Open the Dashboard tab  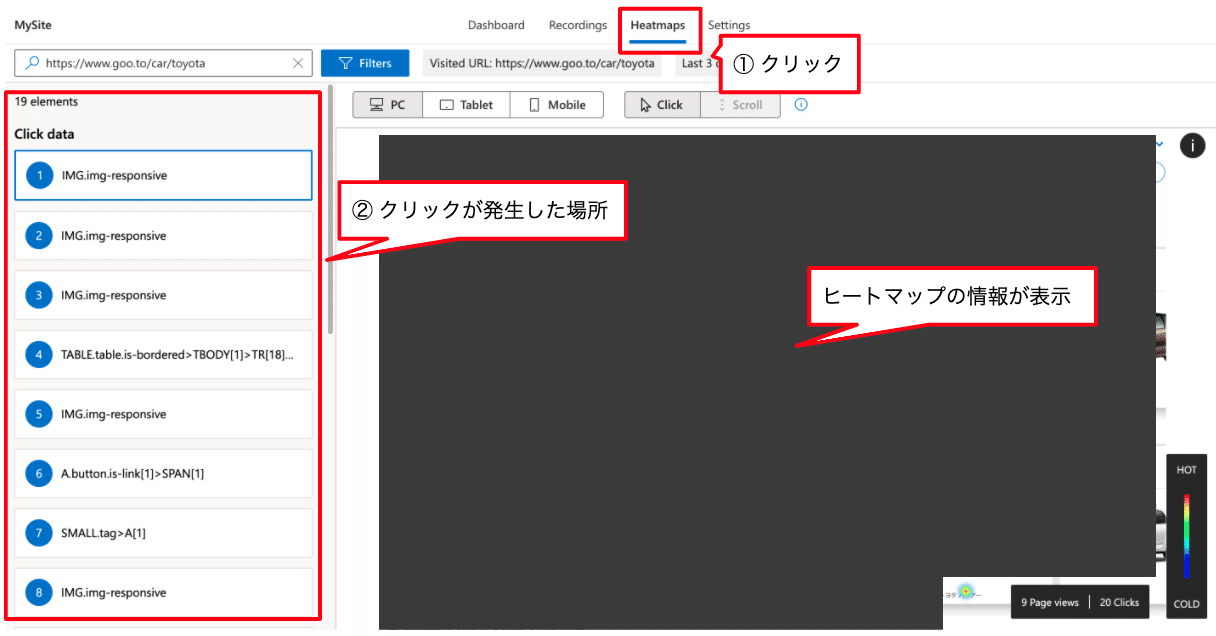click(496, 25)
